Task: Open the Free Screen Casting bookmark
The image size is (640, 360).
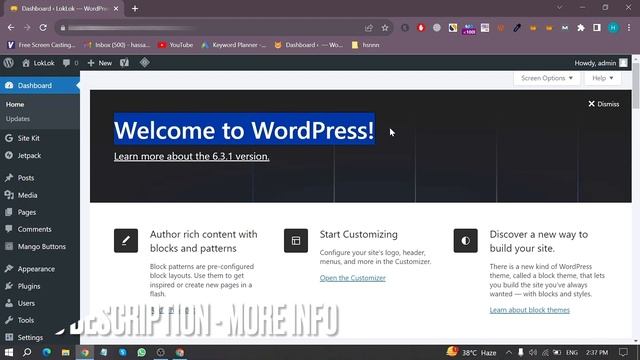Action: [42, 45]
